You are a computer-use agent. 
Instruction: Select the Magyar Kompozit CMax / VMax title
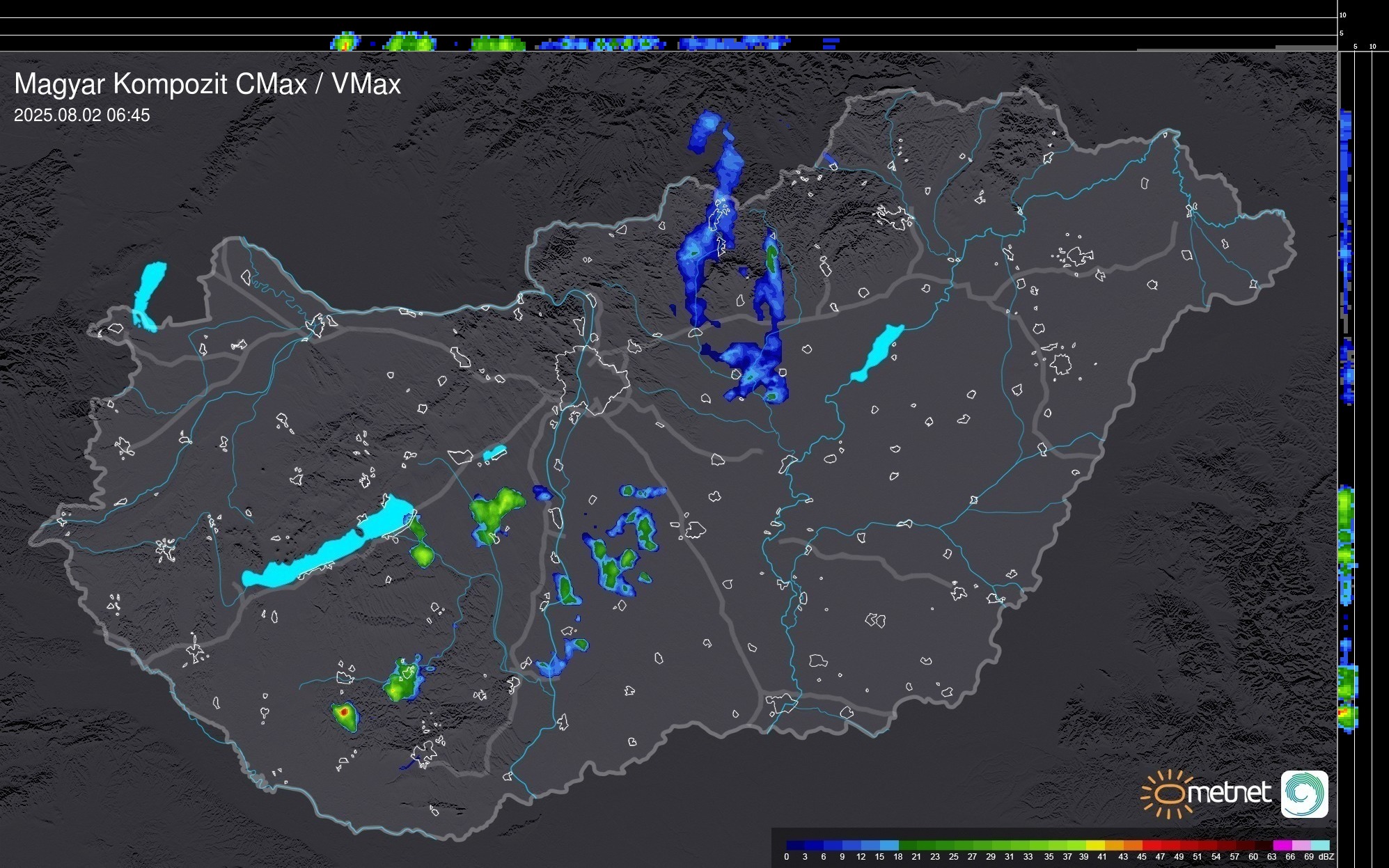[x=207, y=84]
